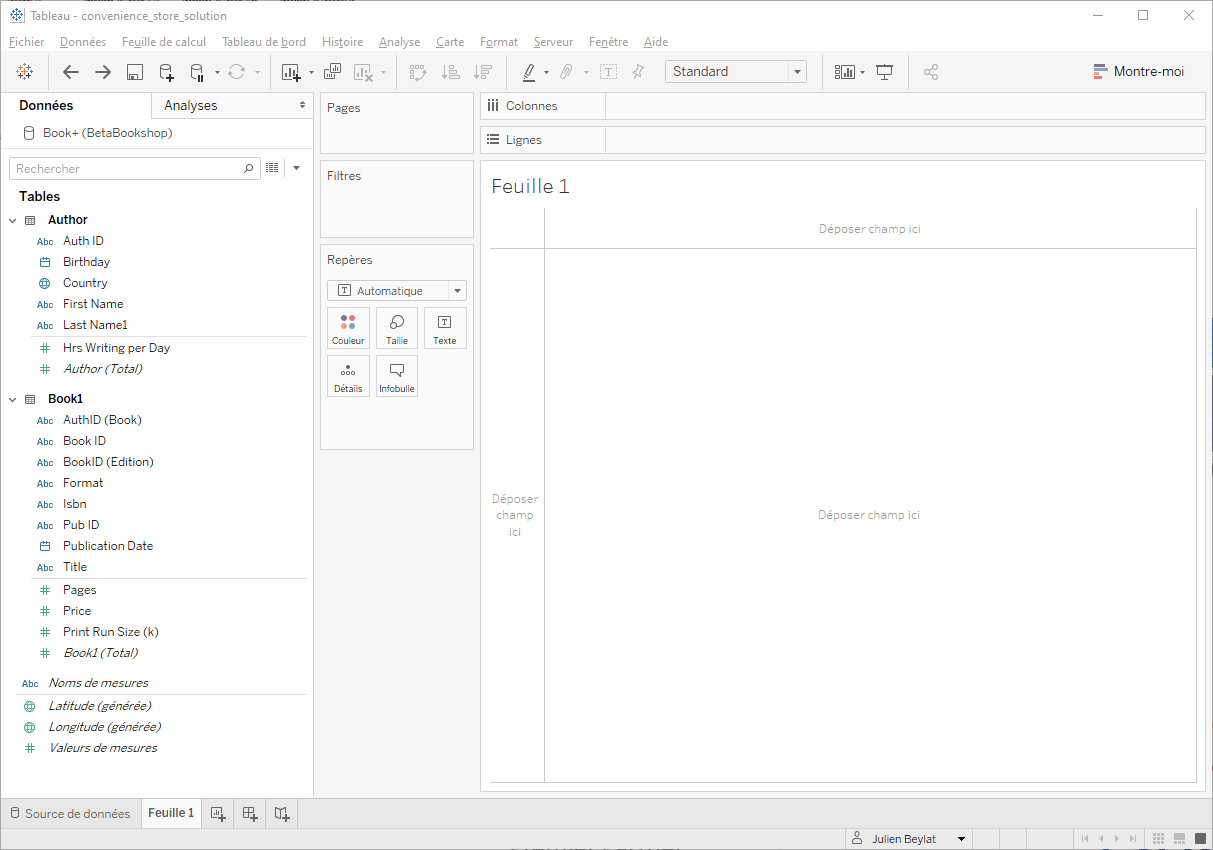Show sheet sorter grid view icon
Image resolution: width=1213 pixels, height=850 pixels.
point(1159,839)
